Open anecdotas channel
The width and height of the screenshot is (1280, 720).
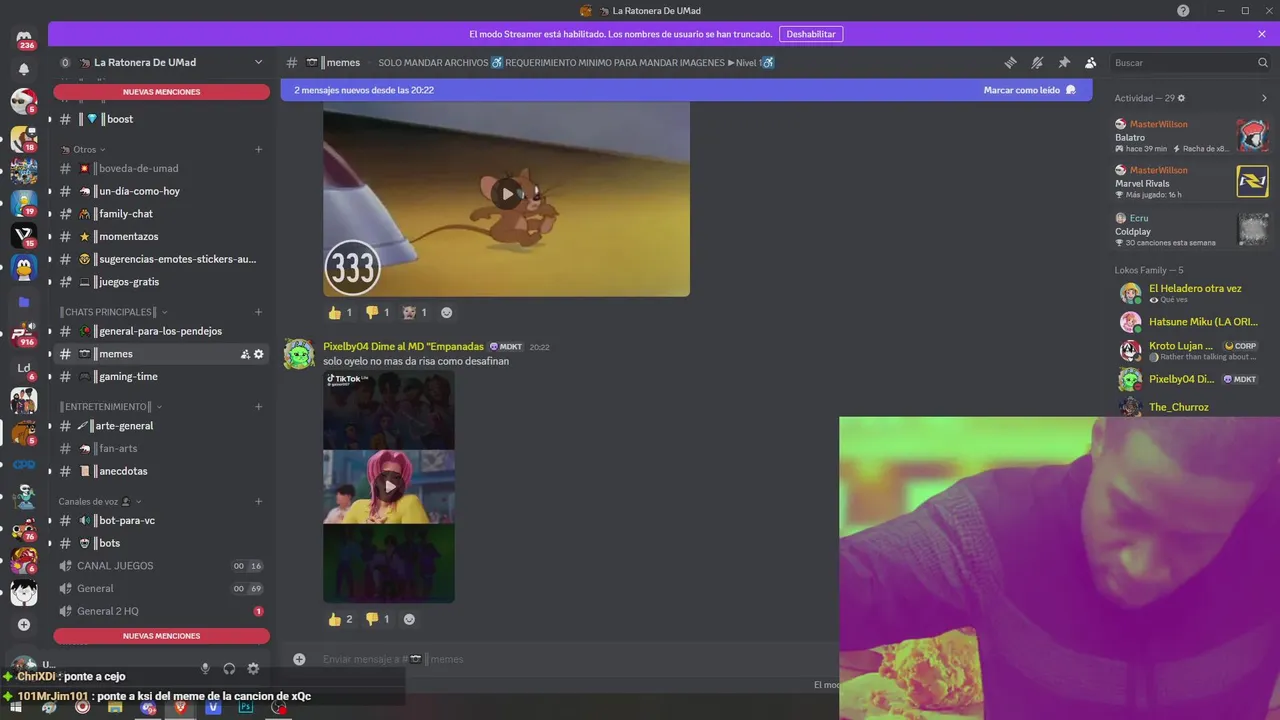[x=161, y=471]
